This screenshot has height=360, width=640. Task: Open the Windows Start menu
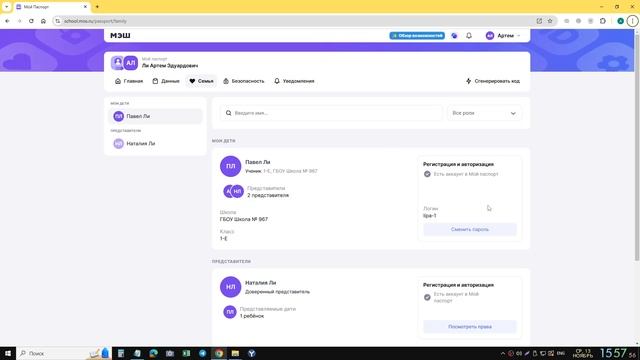pos(8,353)
